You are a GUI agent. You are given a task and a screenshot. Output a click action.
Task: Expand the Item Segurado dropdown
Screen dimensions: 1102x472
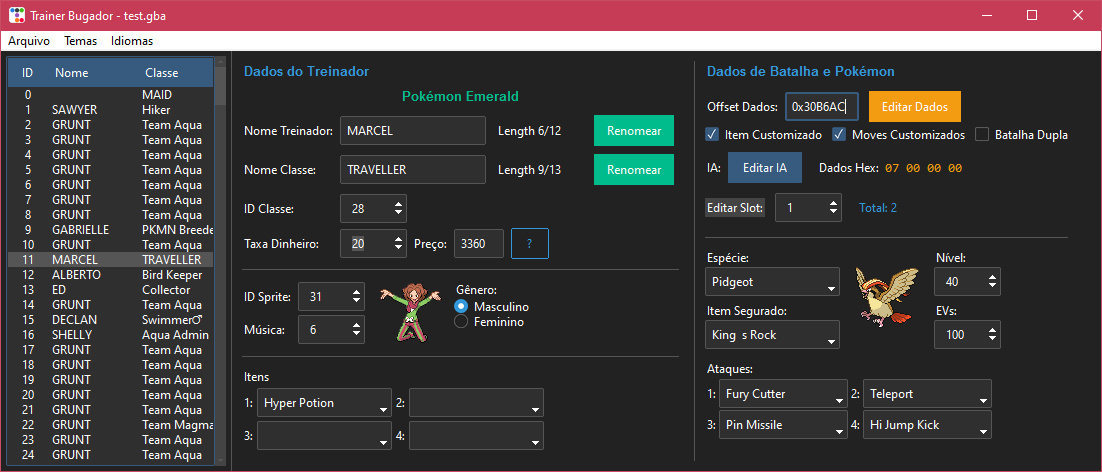[772, 335]
